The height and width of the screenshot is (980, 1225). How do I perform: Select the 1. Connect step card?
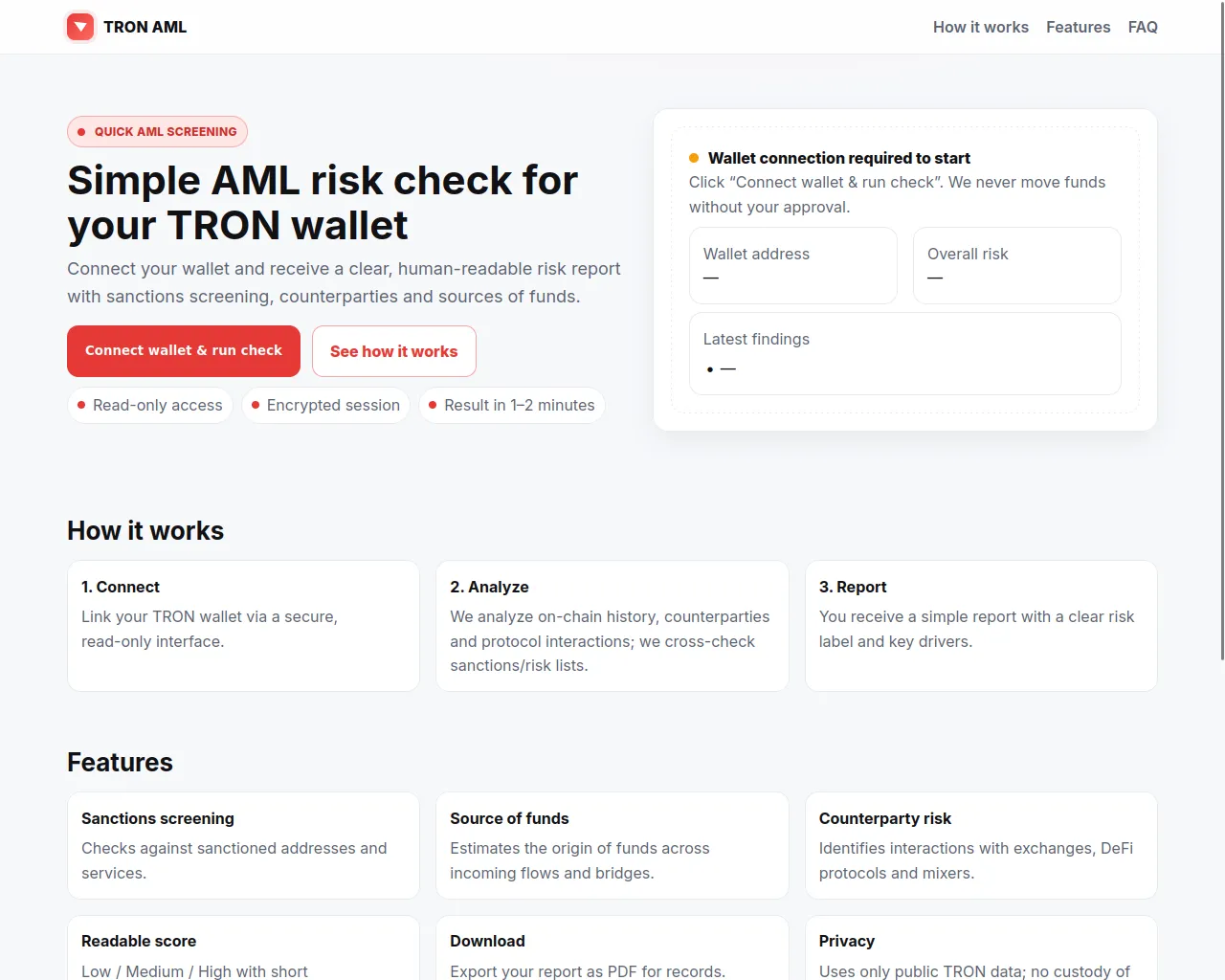pyautogui.click(x=243, y=626)
